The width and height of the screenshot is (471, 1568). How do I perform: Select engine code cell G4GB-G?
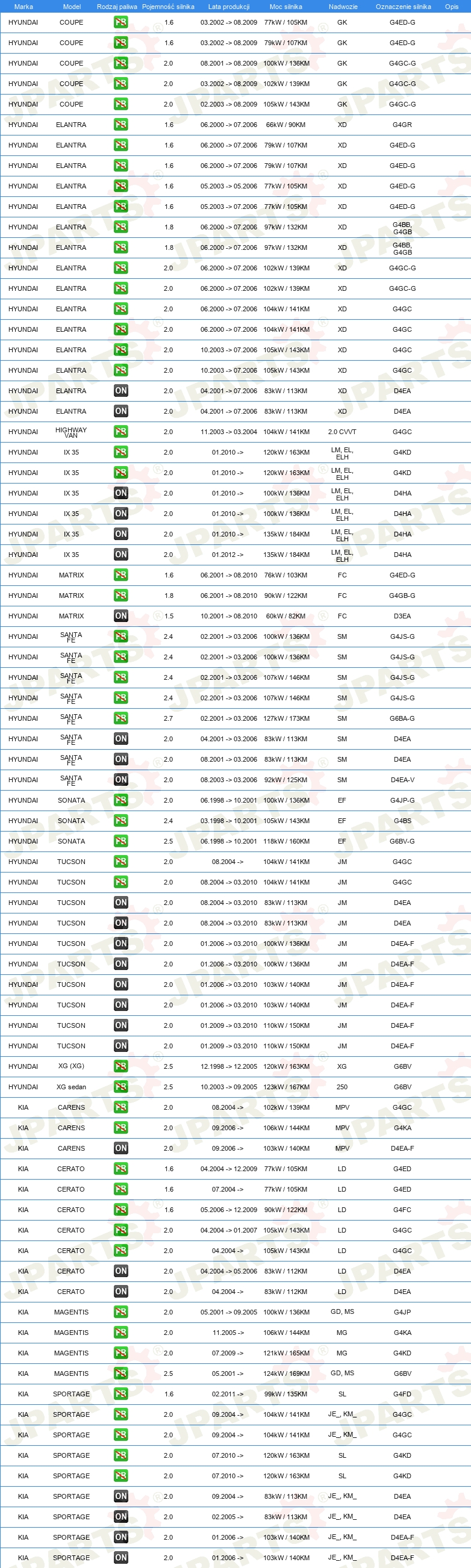click(402, 596)
